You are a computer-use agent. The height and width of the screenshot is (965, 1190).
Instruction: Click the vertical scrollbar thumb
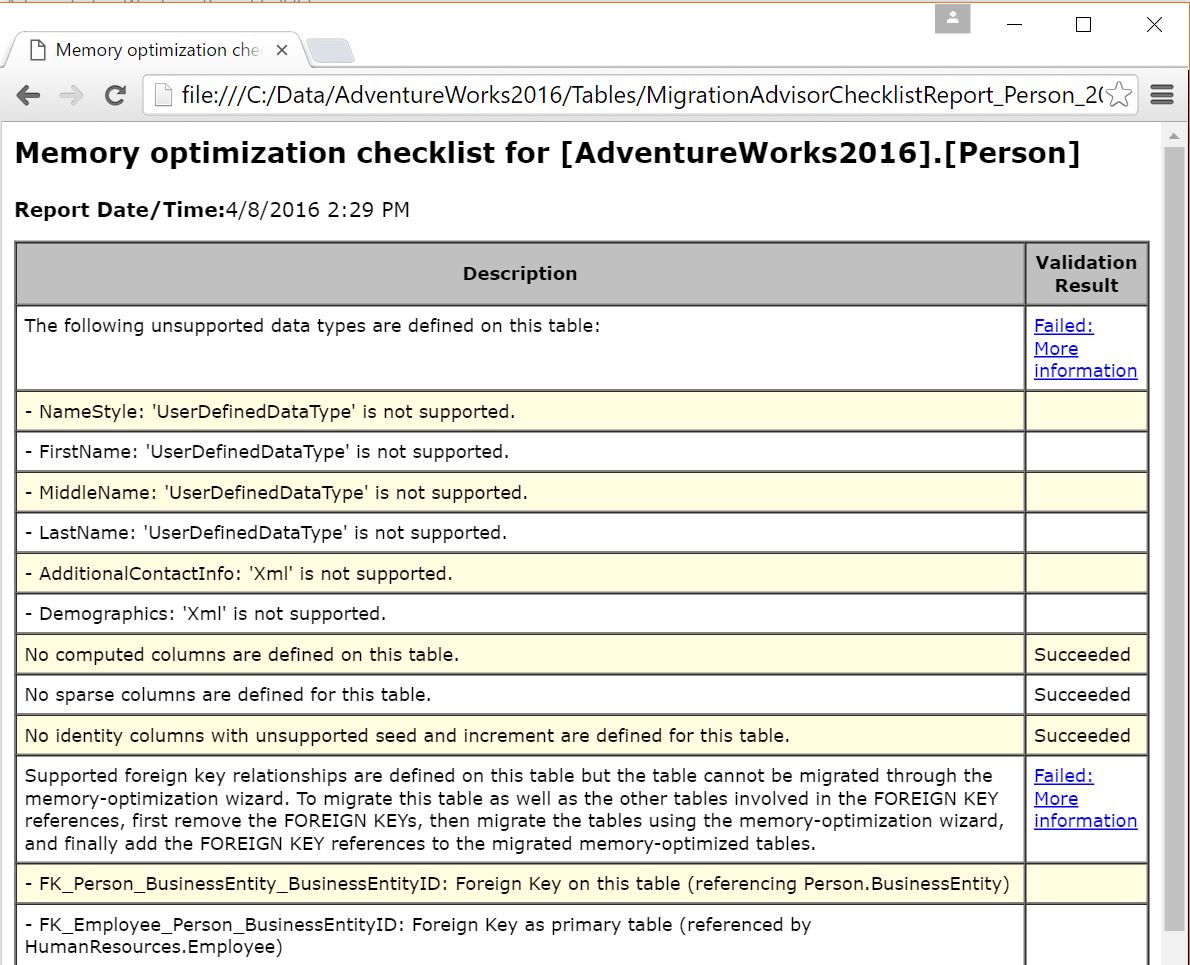[1174, 539]
